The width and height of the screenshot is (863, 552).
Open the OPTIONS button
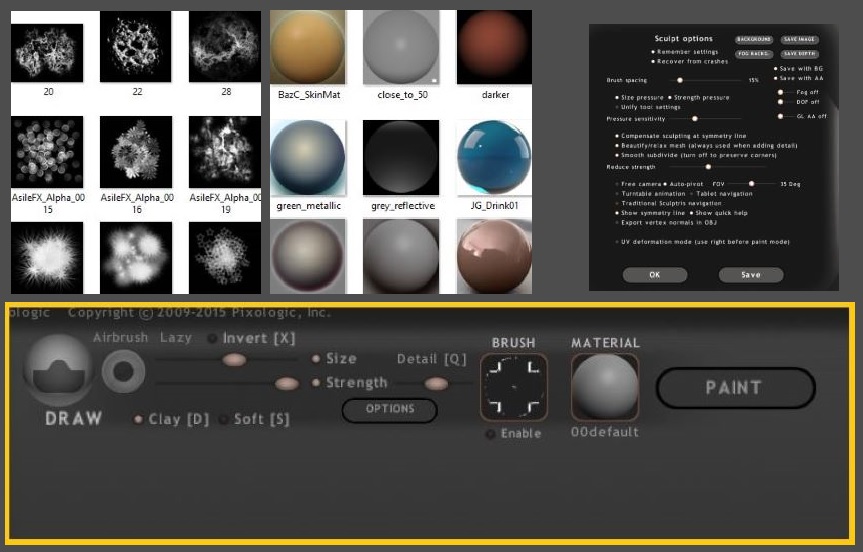(x=390, y=409)
